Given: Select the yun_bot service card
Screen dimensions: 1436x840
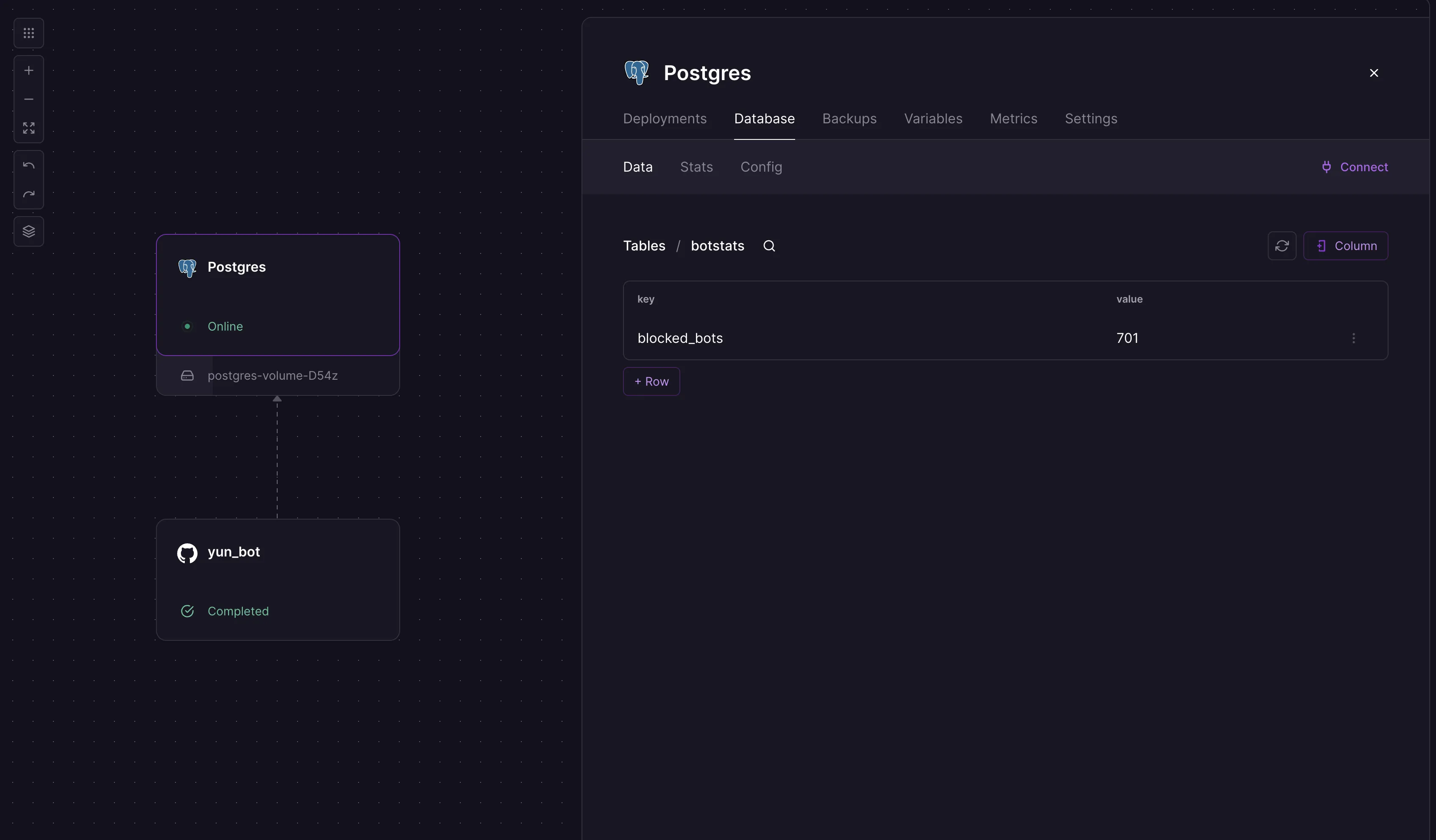Looking at the screenshot, I should pyautogui.click(x=278, y=579).
